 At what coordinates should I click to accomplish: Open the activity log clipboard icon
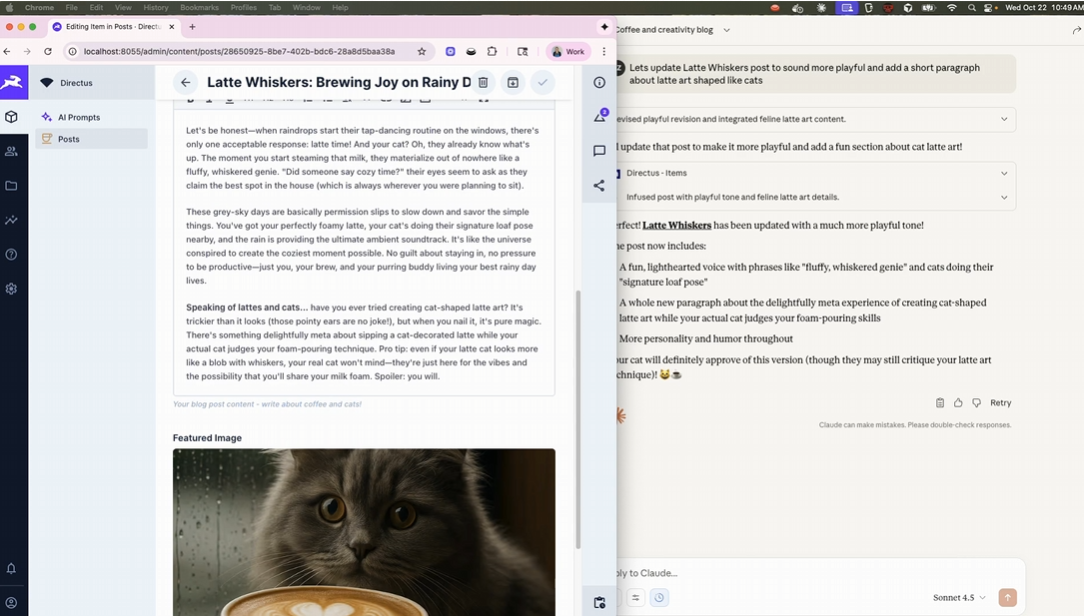click(x=599, y=603)
